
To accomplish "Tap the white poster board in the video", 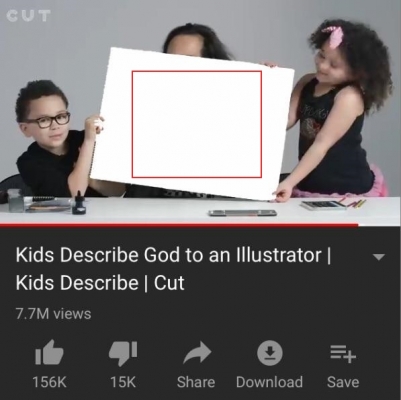I will (192, 124).
